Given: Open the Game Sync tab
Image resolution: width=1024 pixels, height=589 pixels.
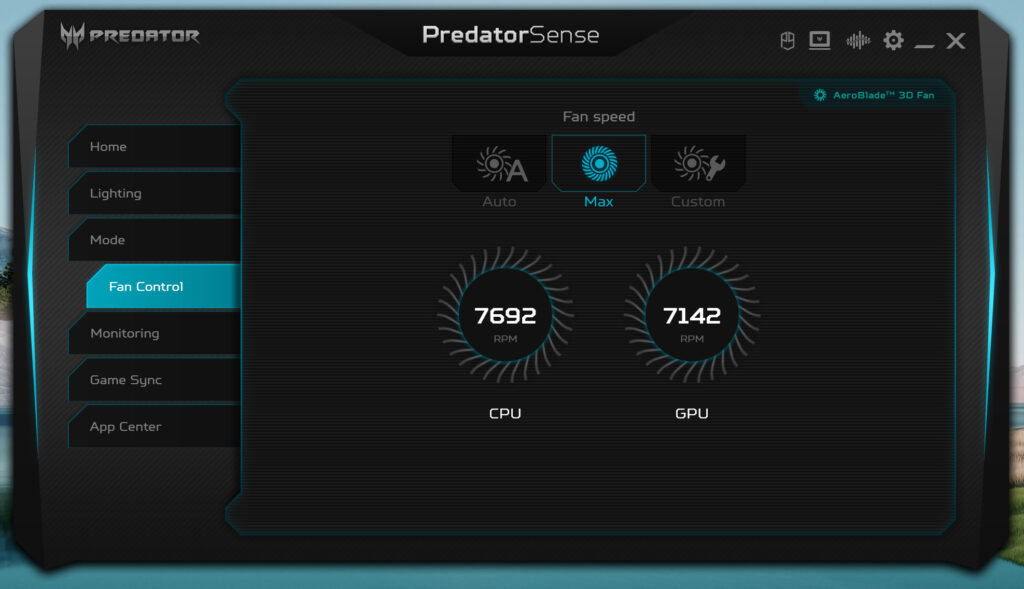Looking at the screenshot, I should pos(154,380).
